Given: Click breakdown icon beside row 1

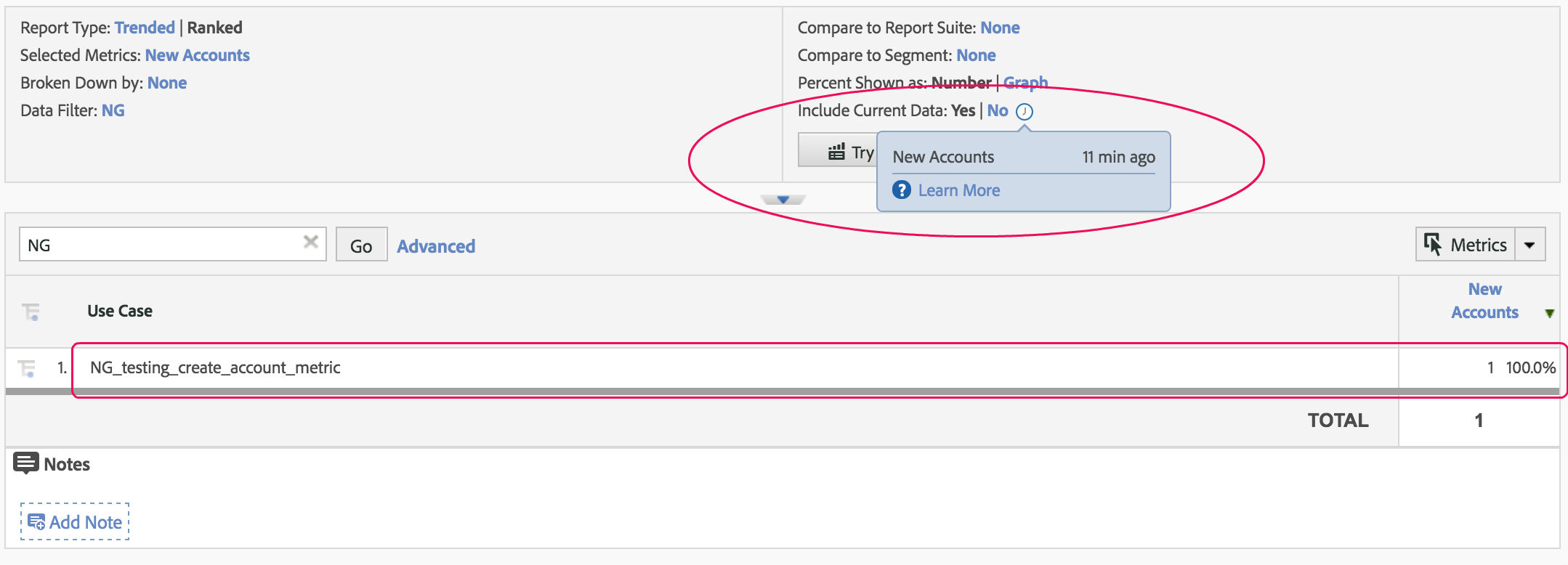Looking at the screenshot, I should pos(27,368).
